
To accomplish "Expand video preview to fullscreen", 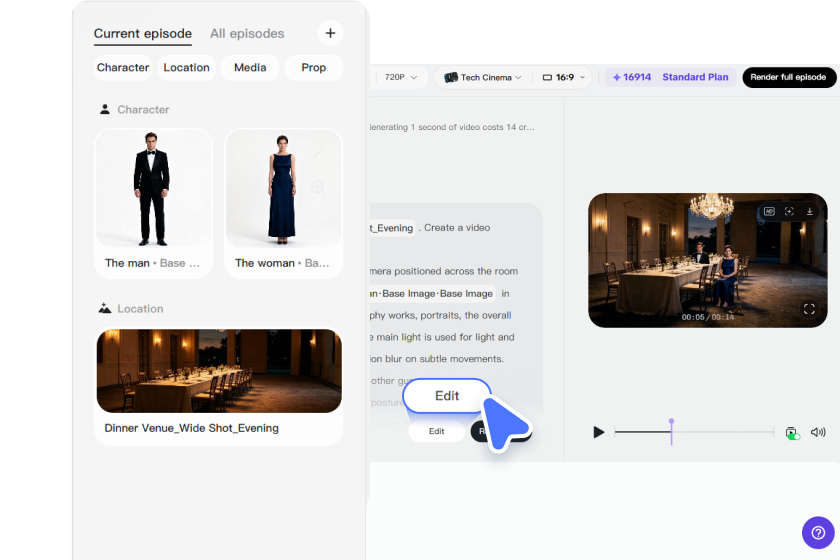I will 809,309.
